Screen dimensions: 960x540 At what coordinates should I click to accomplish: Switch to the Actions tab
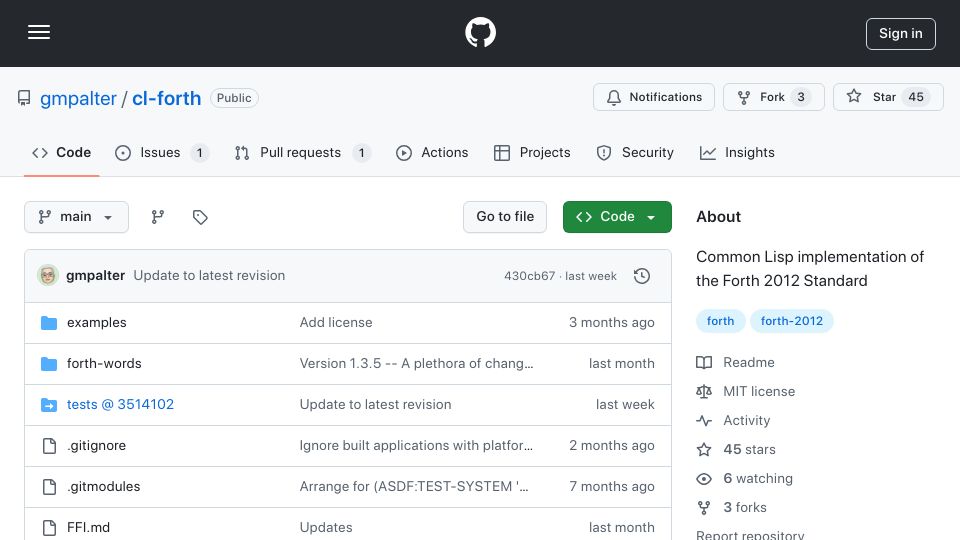click(x=432, y=152)
